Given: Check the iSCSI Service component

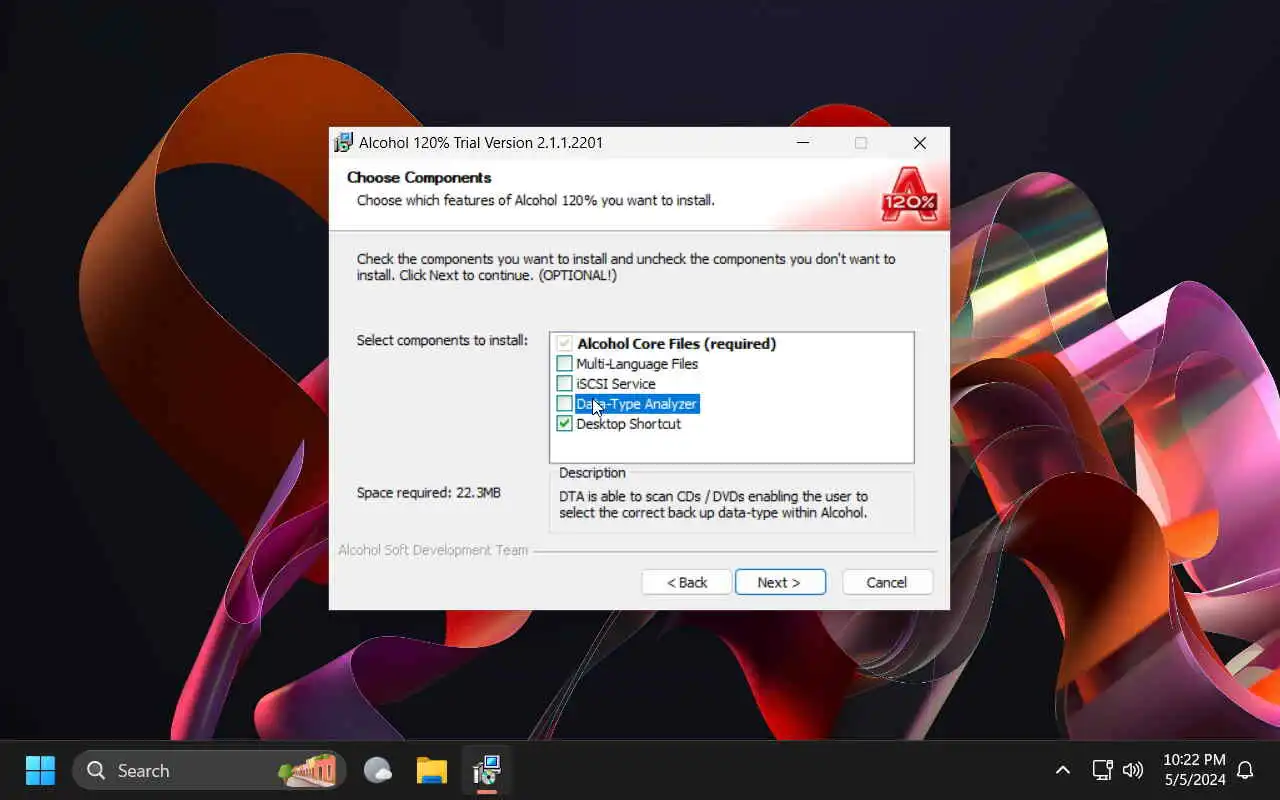Looking at the screenshot, I should coord(565,384).
